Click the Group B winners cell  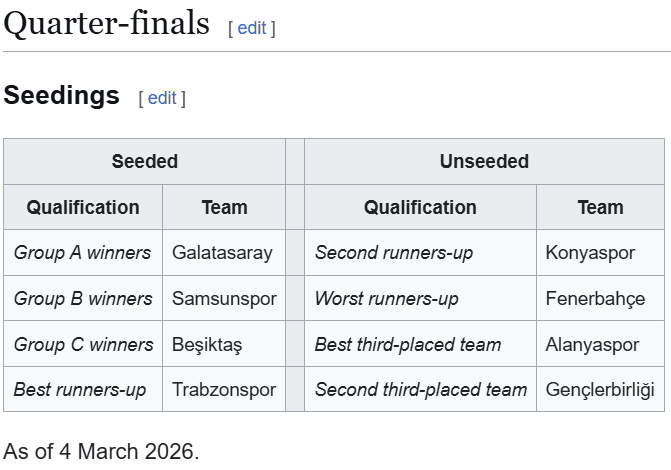(83, 299)
